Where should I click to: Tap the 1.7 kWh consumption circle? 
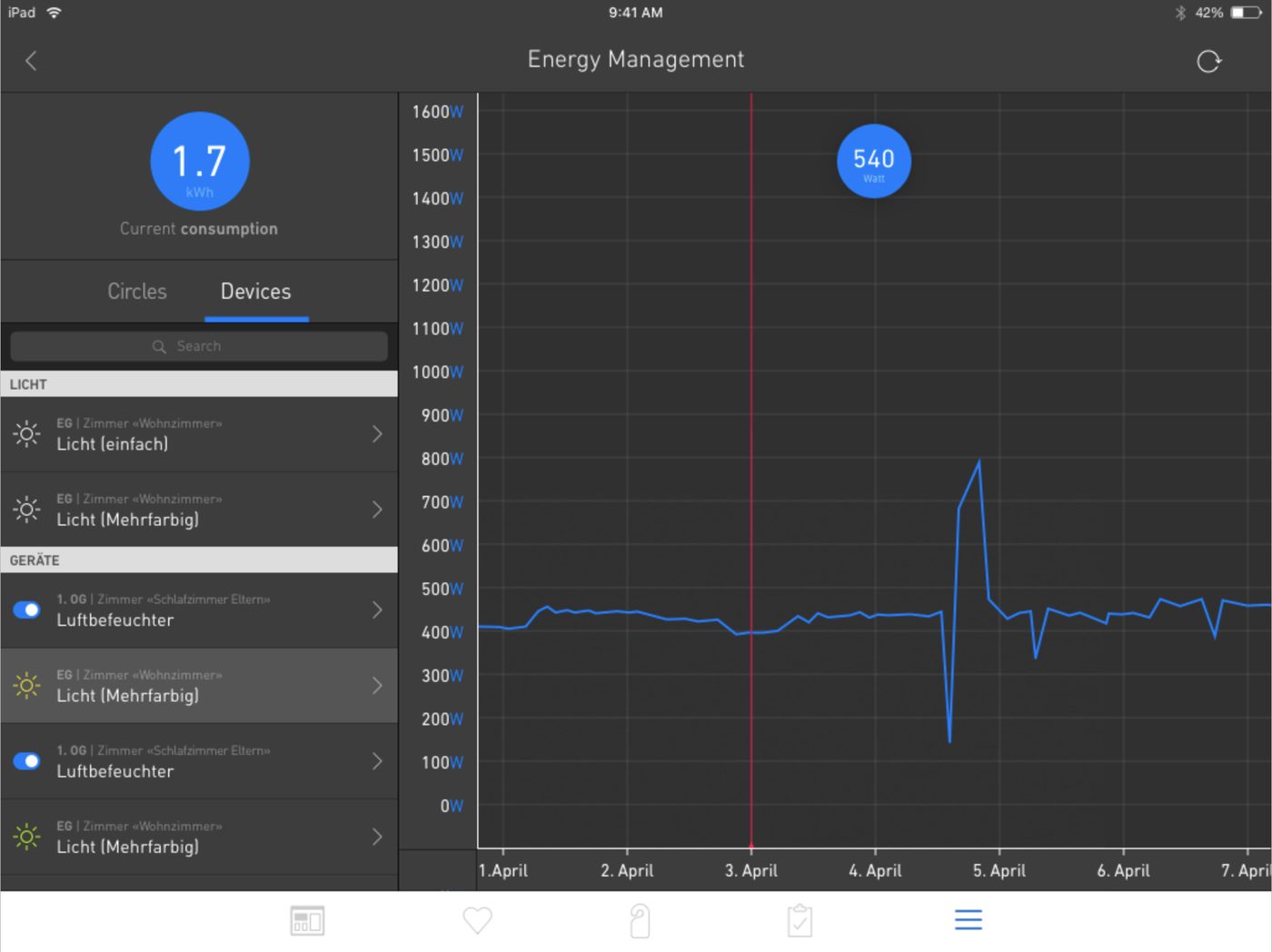(200, 162)
